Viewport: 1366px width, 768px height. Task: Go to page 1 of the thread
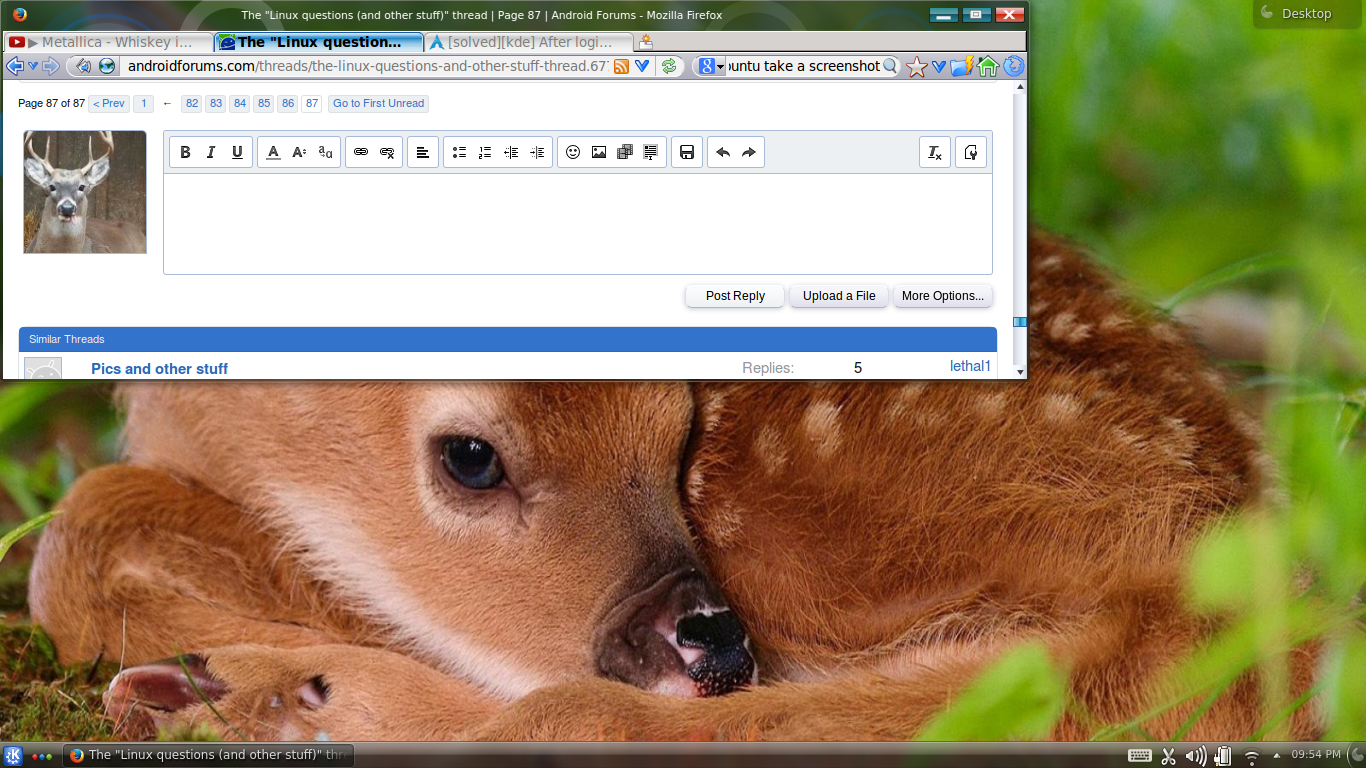point(143,103)
